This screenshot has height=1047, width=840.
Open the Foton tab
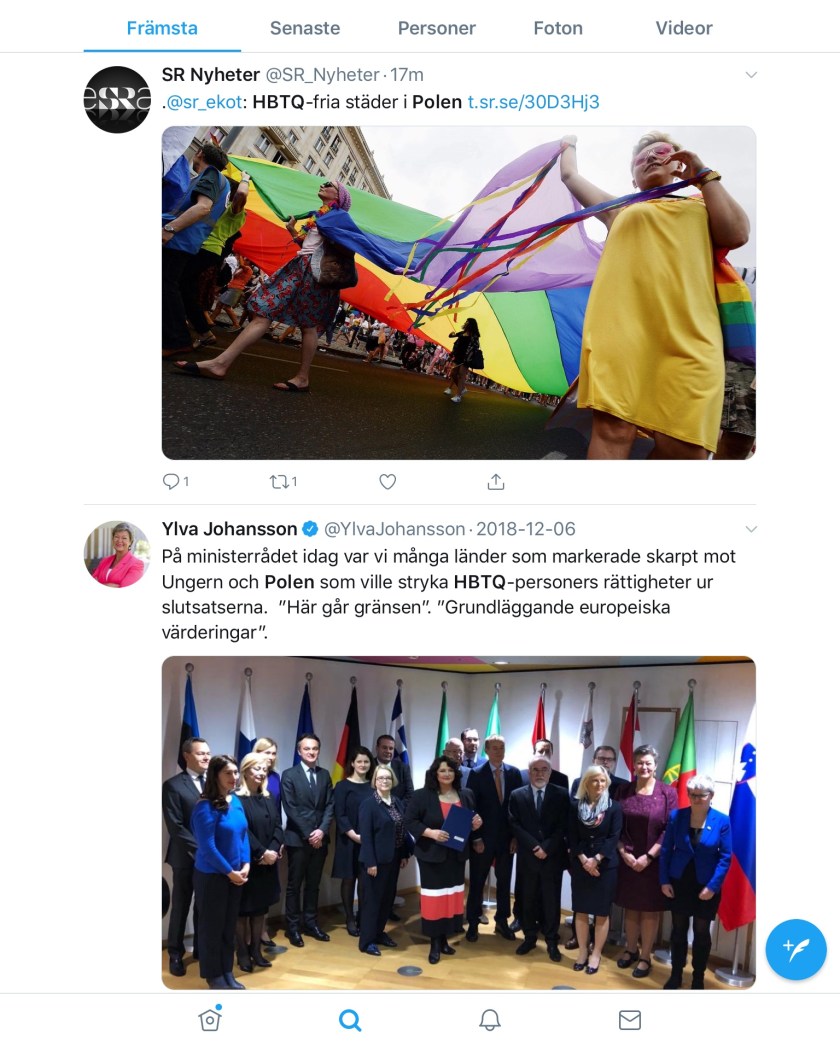tap(558, 28)
